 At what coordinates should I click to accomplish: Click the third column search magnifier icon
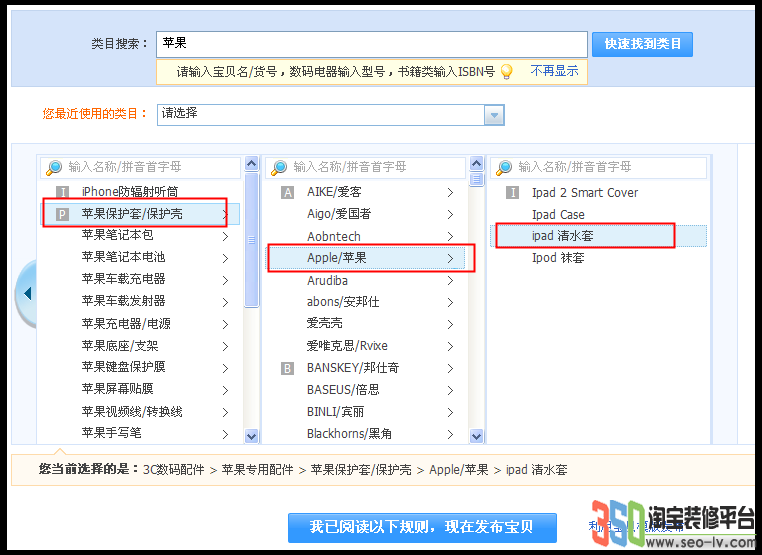coord(504,167)
